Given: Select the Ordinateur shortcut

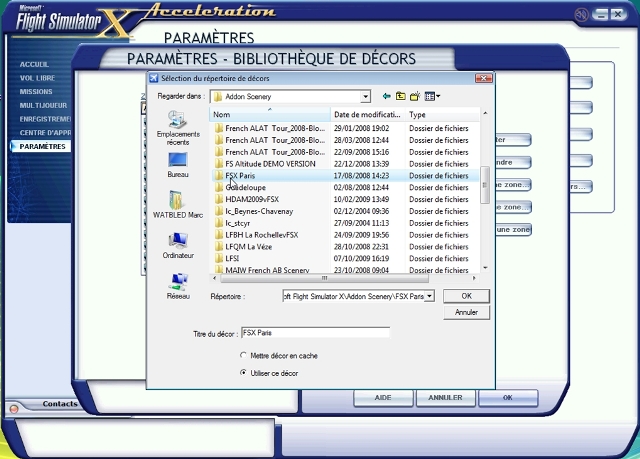Looking at the screenshot, I should pyautogui.click(x=178, y=246).
